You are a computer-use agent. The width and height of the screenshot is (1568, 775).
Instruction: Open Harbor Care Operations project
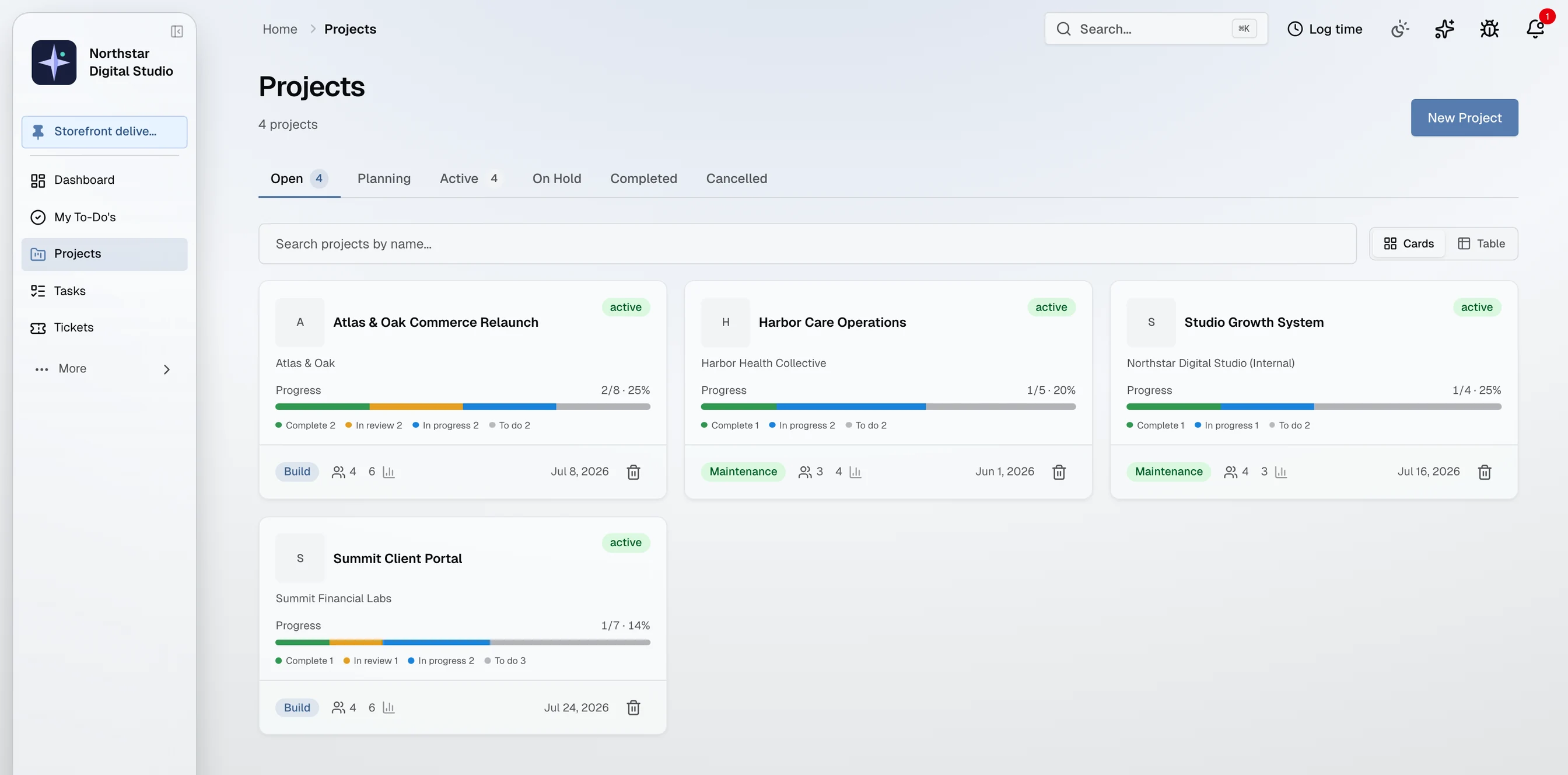(832, 322)
